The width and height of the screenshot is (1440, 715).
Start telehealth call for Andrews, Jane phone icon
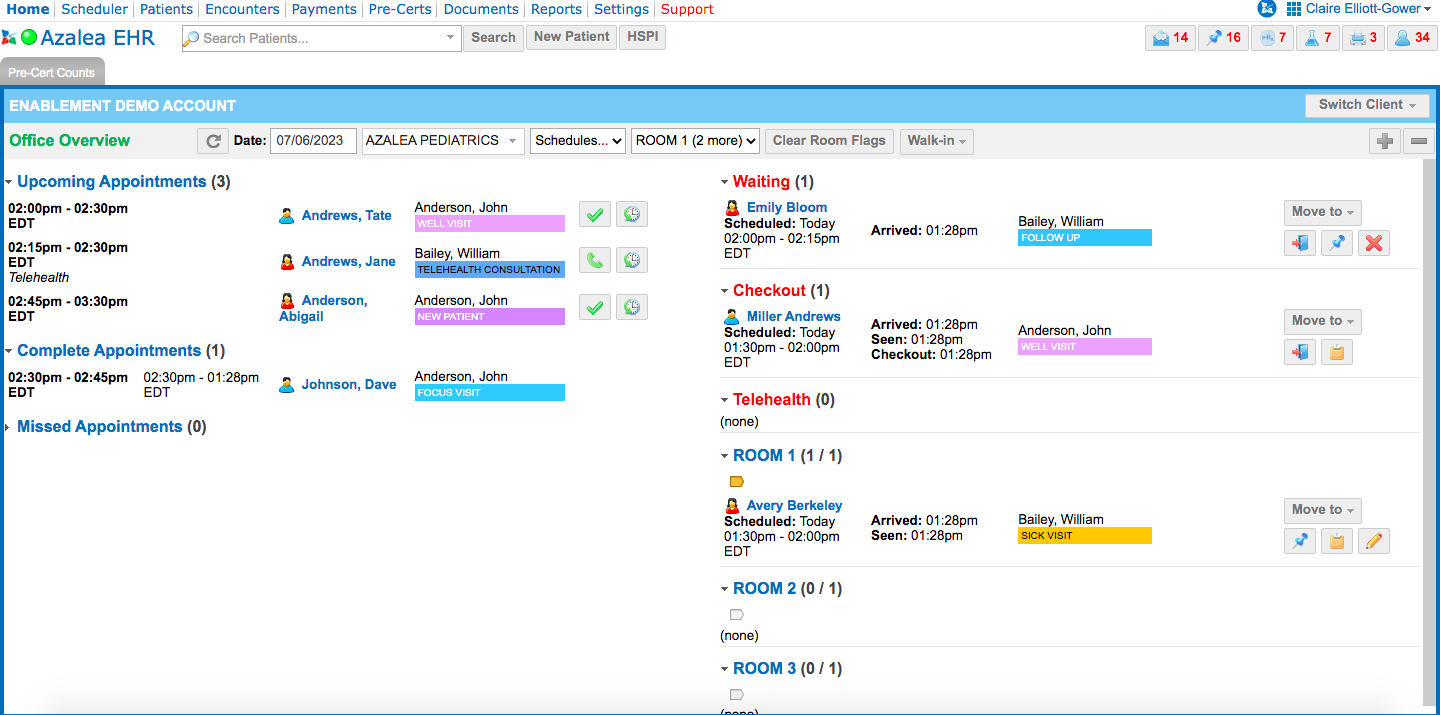coord(595,260)
